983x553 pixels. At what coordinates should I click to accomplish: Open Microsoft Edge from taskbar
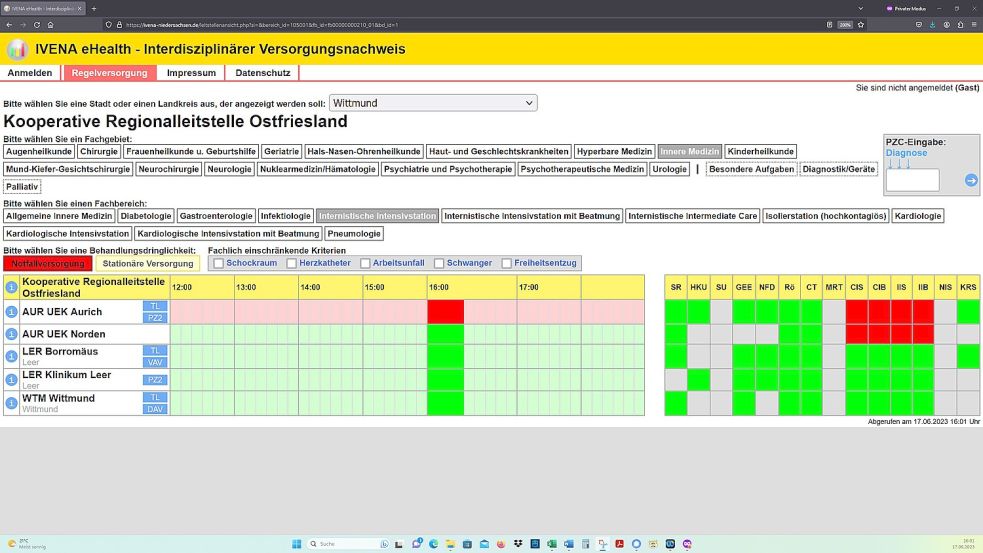433,544
